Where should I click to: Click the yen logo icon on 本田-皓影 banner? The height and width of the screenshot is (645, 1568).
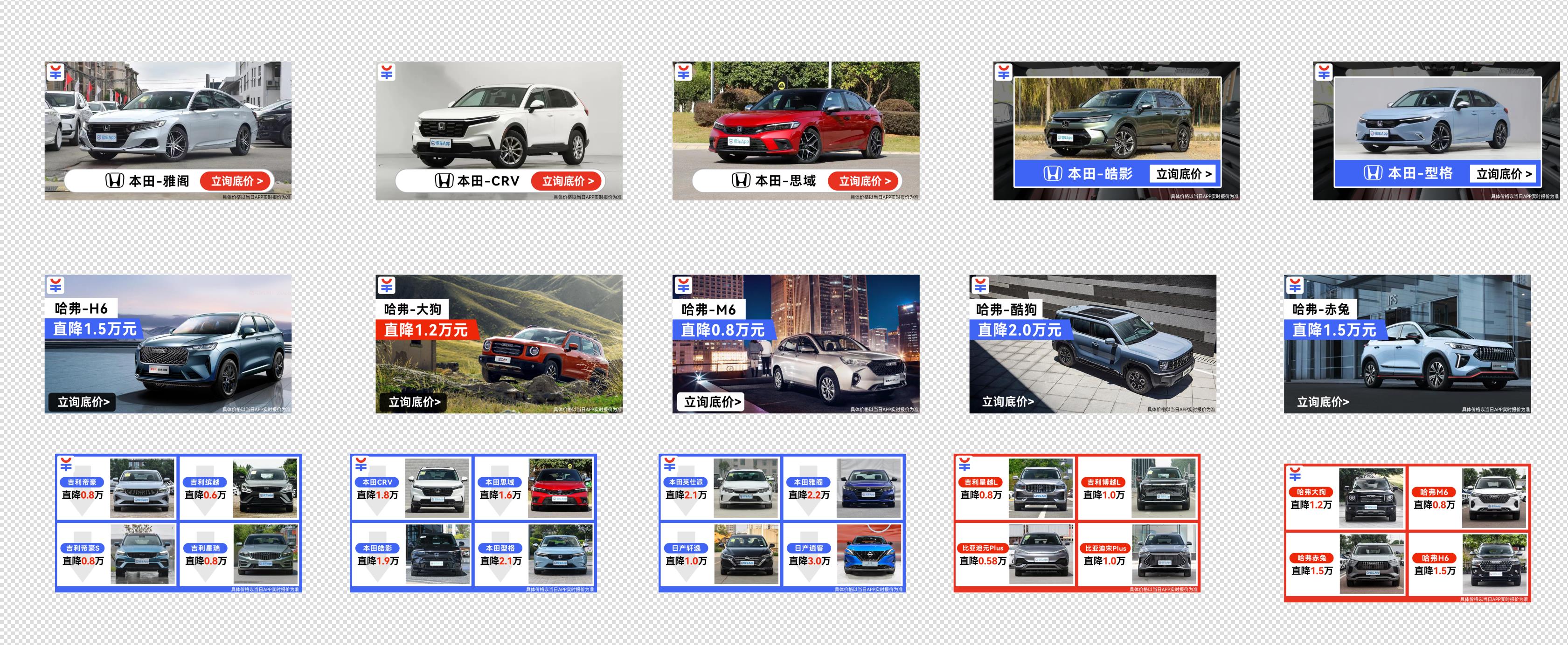click(x=1004, y=72)
